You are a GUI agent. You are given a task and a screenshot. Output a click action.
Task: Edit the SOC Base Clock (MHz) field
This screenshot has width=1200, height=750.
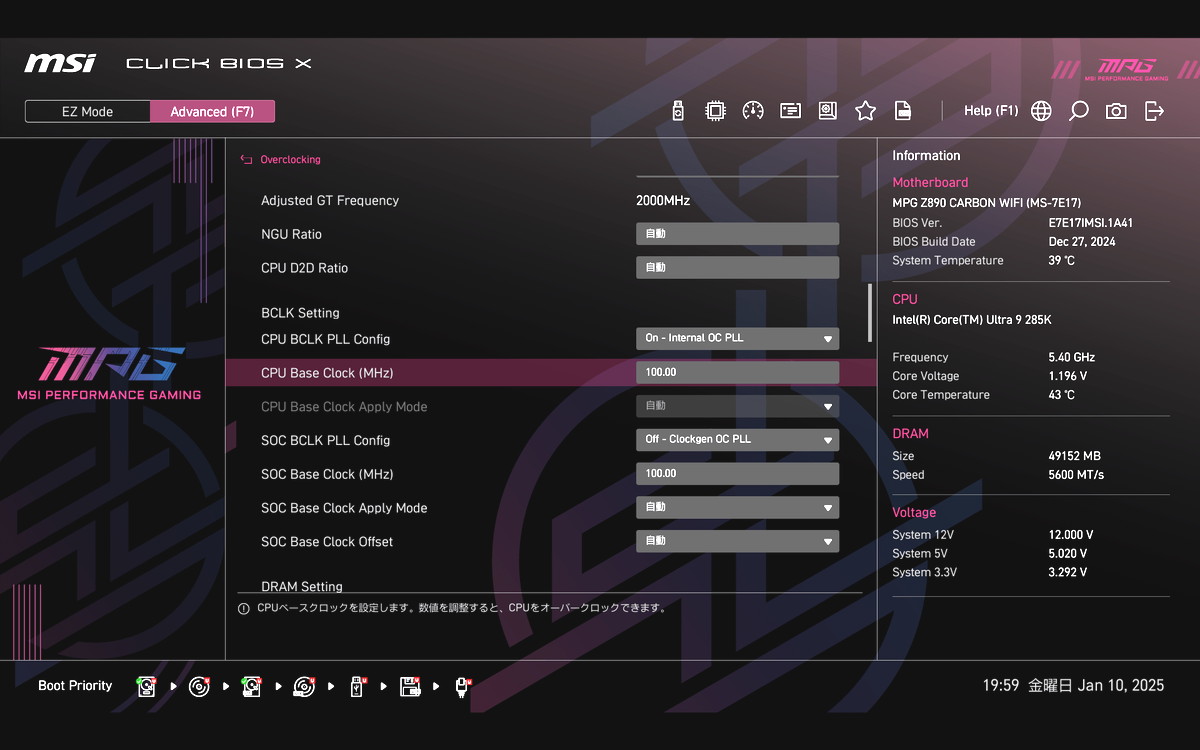(x=737, y=473)
